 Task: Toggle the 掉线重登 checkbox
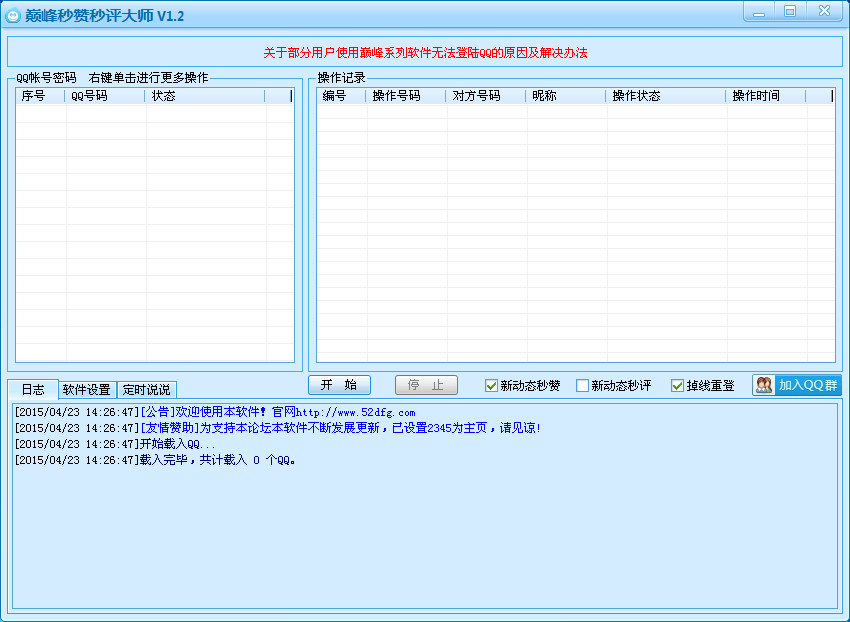[x=678, y=386]
